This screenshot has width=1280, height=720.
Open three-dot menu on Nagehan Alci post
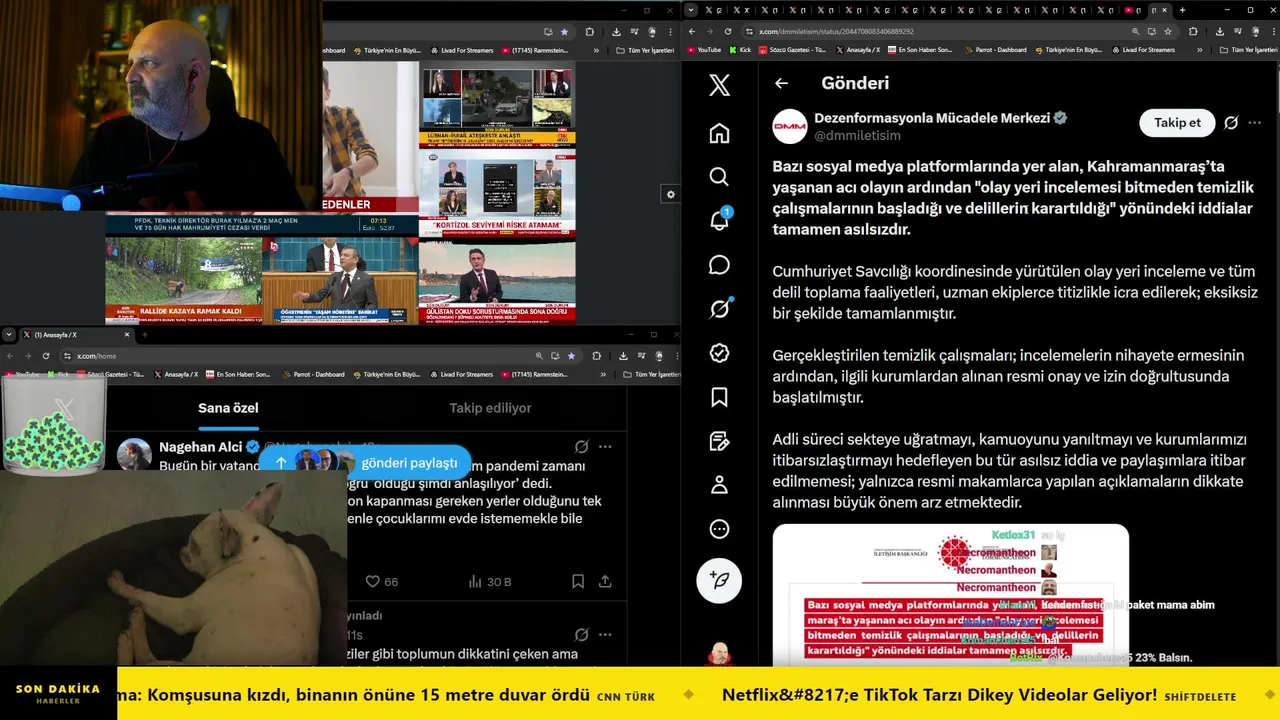pyautogui.click(x=605, y=447)
